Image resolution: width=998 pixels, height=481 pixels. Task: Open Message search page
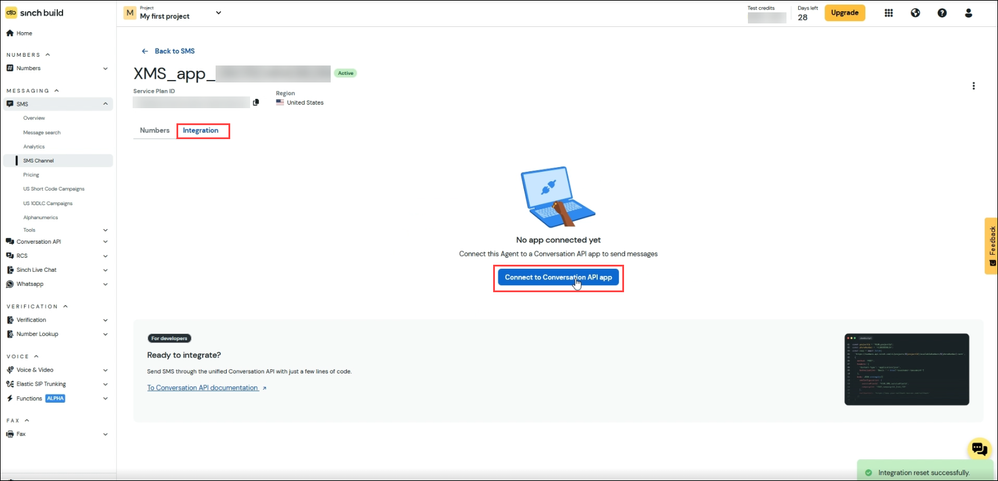coord(42,132)
